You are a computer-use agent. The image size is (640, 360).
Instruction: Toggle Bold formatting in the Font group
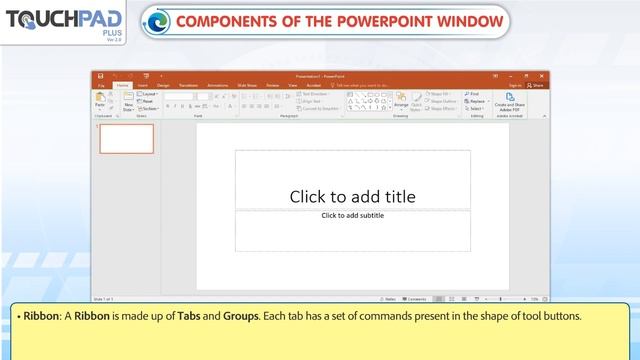167,107
